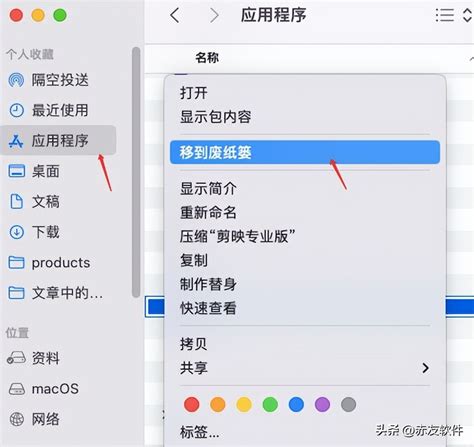This screenshot has height=447, width=474.
Task: Click the 名称 column header
Action: pyautogui.click(x=207, y=58)
